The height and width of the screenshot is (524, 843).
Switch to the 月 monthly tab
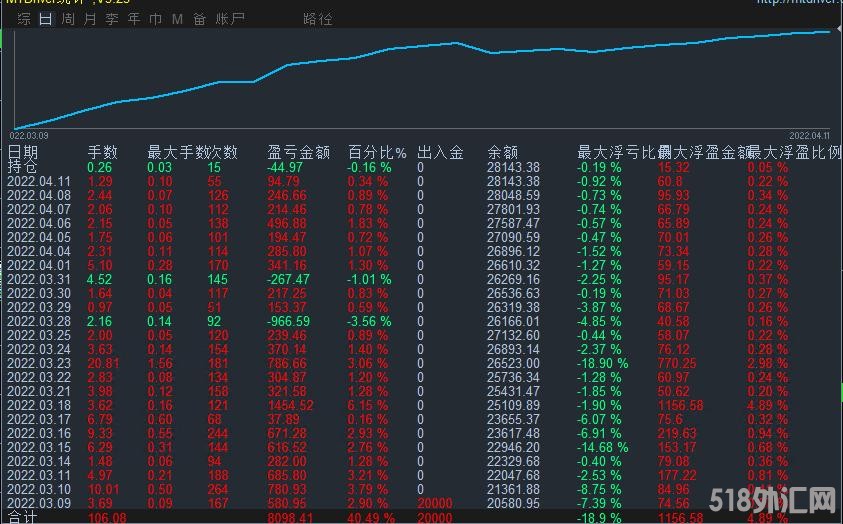(90, 19)
